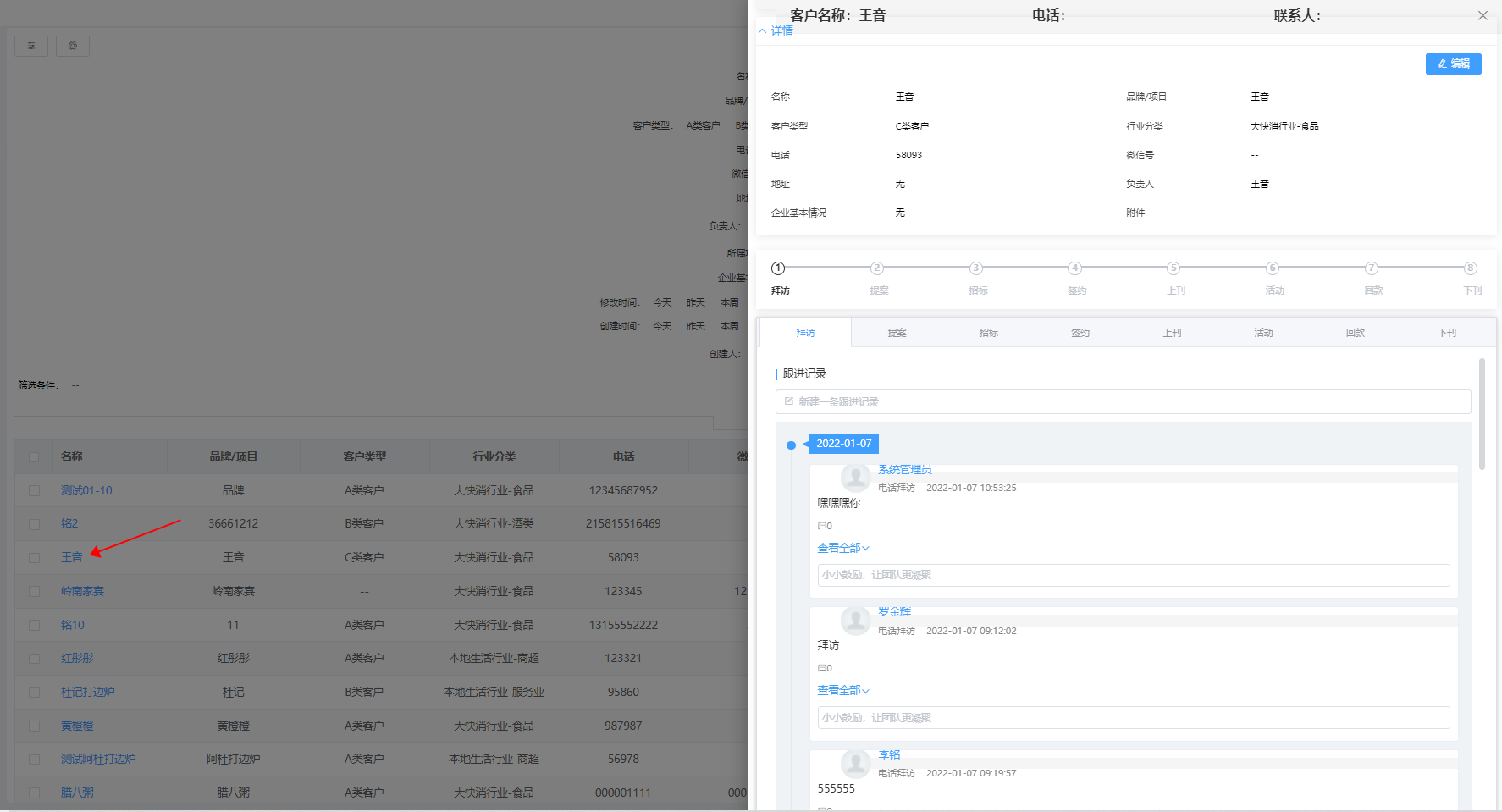The image size is (1502, 812).
Task: Click the 新建一条跟进记录 input field
Action: tap(1123, 401)
